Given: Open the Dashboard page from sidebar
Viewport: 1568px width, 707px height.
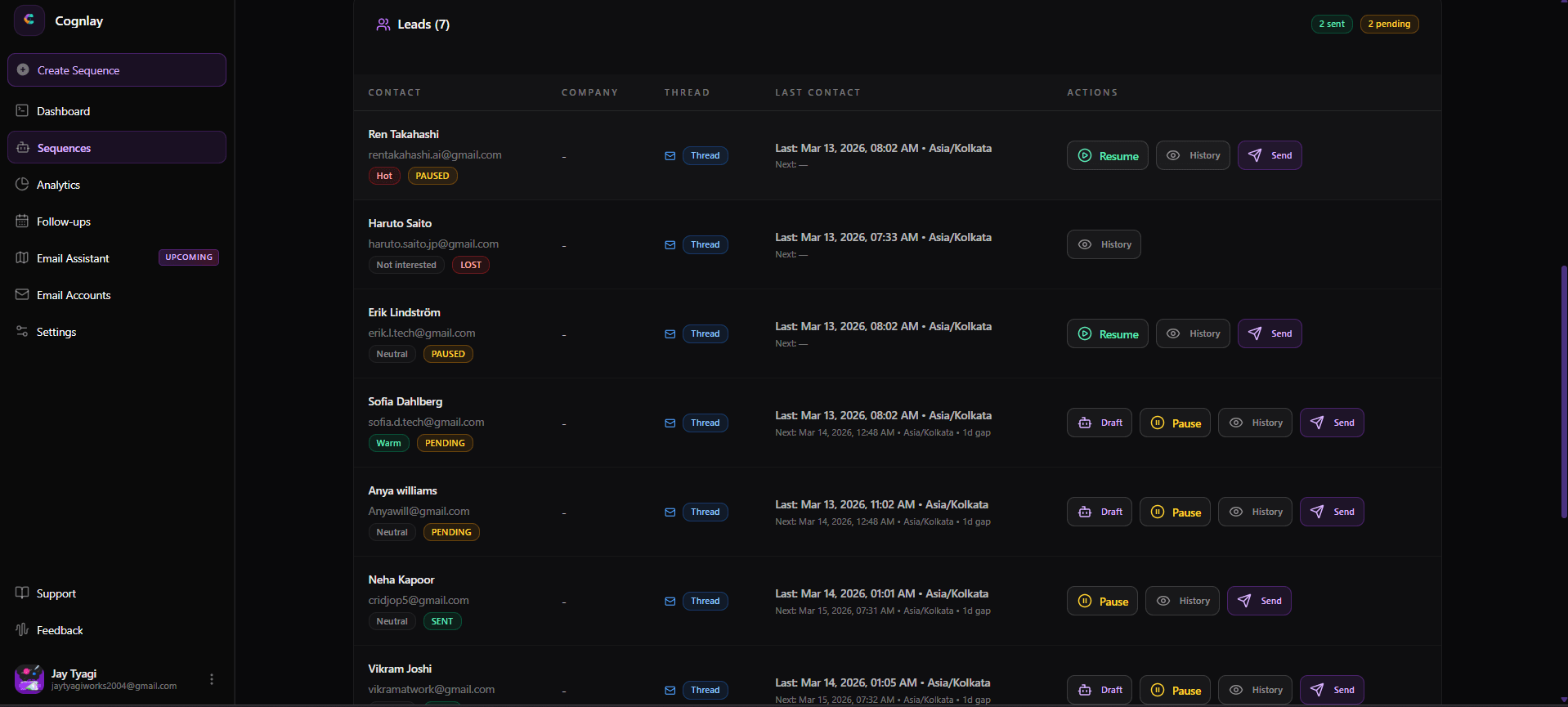Looking at the screenshot, I should click(x=63, y=111).
